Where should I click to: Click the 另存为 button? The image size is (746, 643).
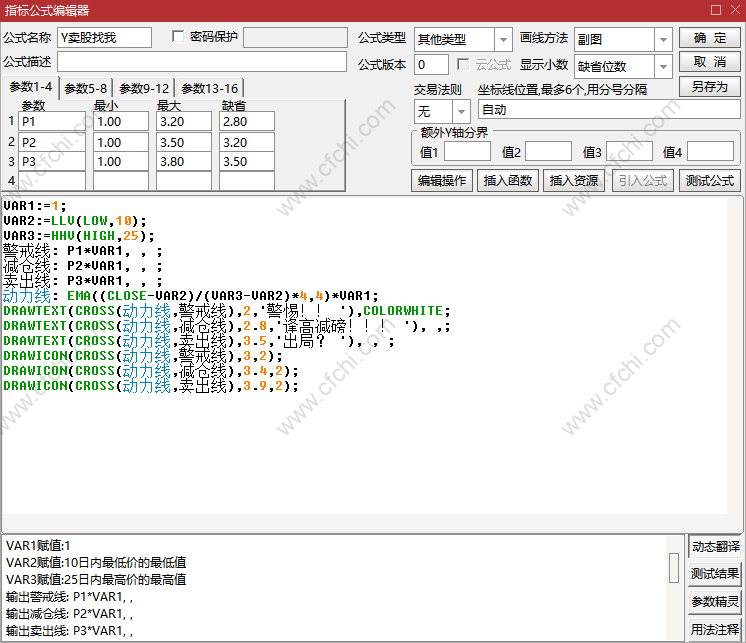click(710, 87)
